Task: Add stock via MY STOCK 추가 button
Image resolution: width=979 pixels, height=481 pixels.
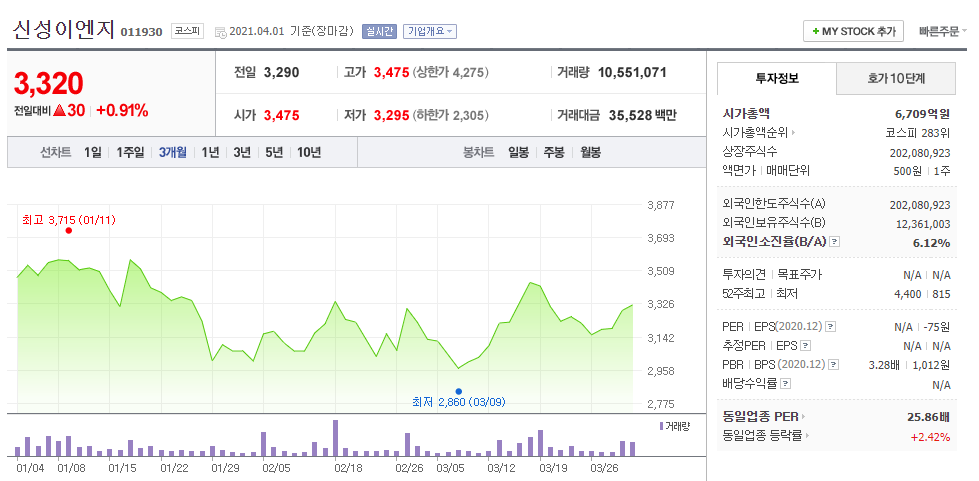Action: pyautogui.click(x=854, y=31)
